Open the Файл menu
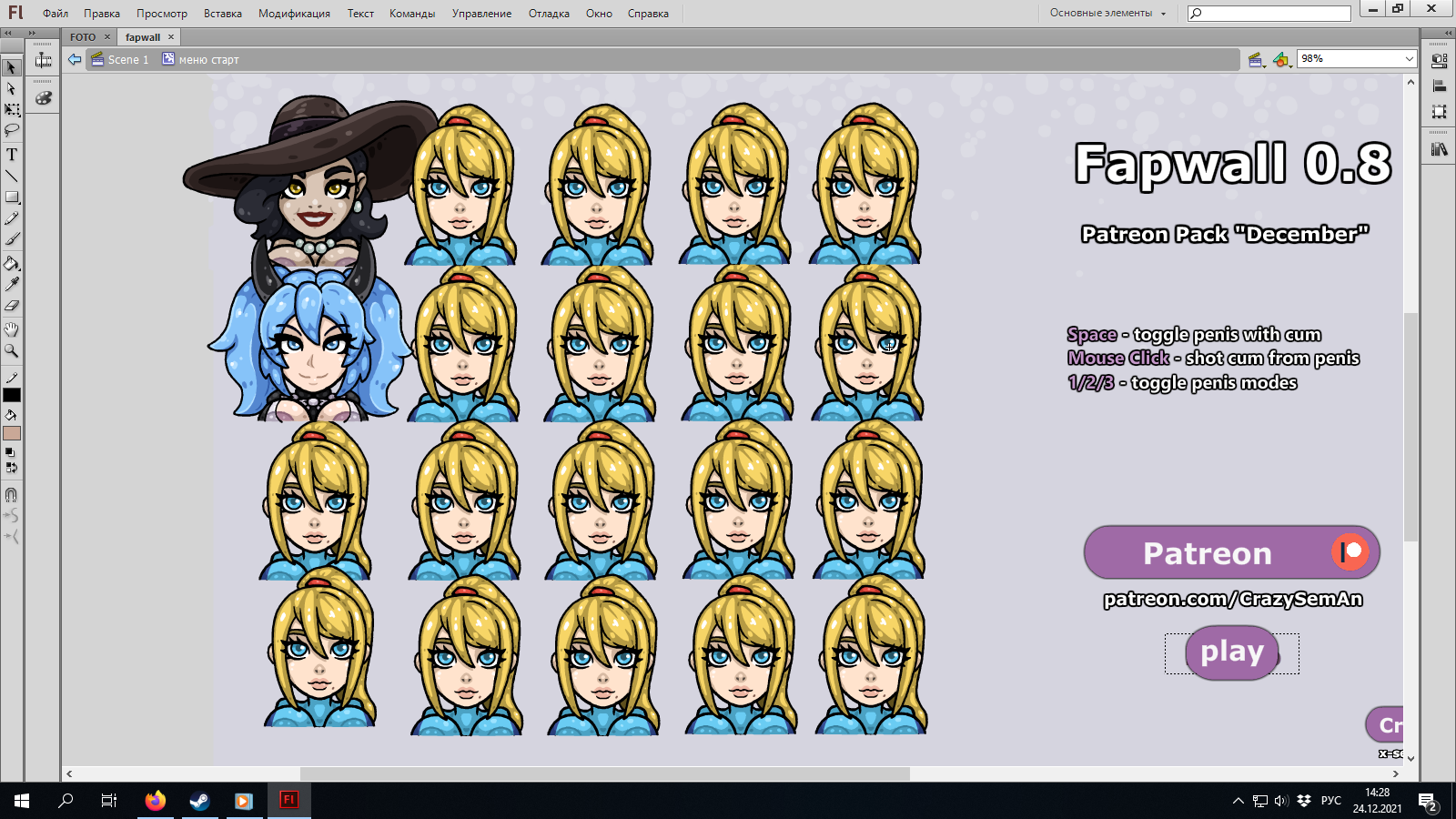The width and height of the screenshot is (1456, 819). coord(56,14)
